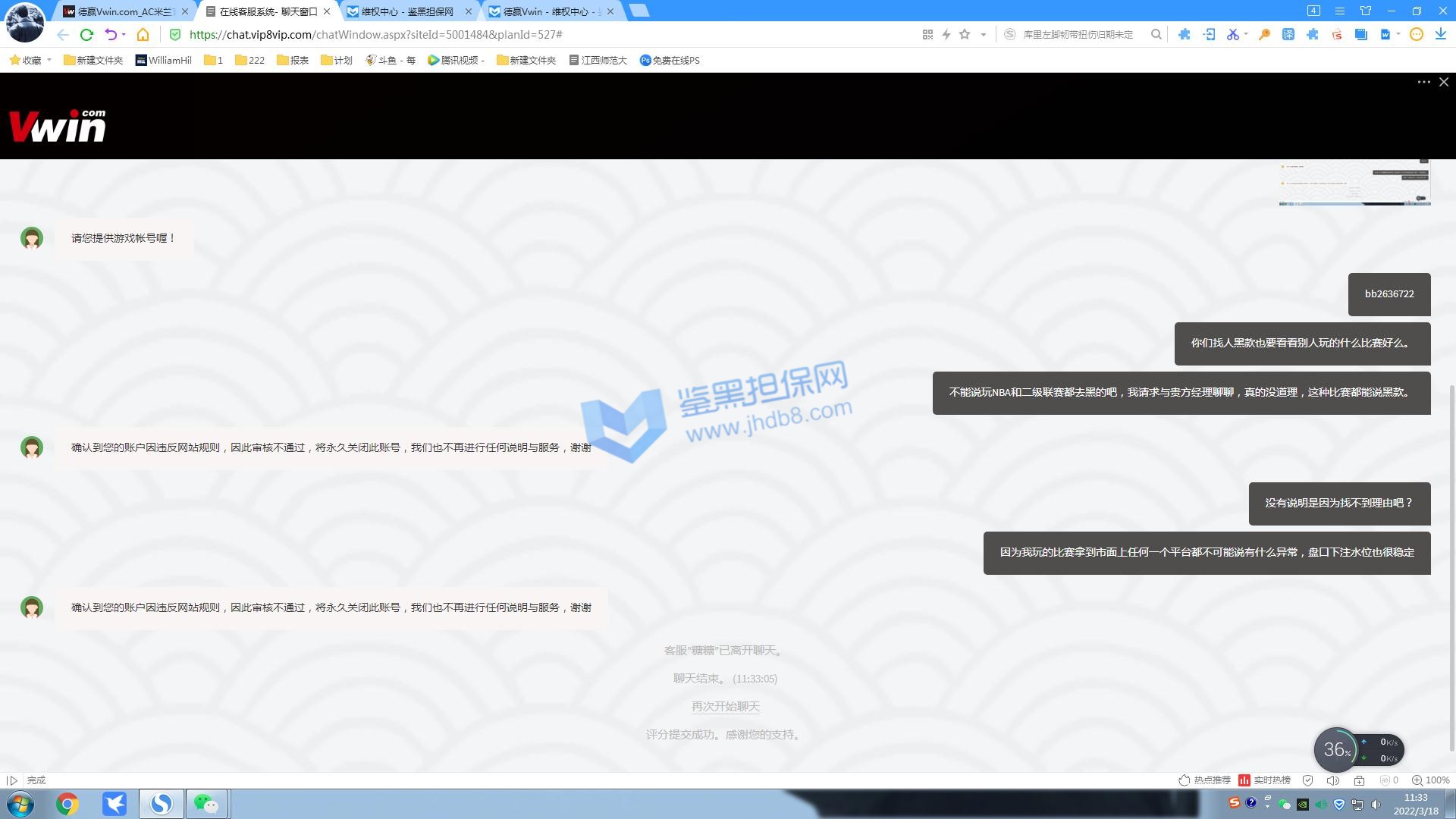Expand dropdown next to bookmark star
This screenshot has width=1456, height=819.
(x=984, y=35)
